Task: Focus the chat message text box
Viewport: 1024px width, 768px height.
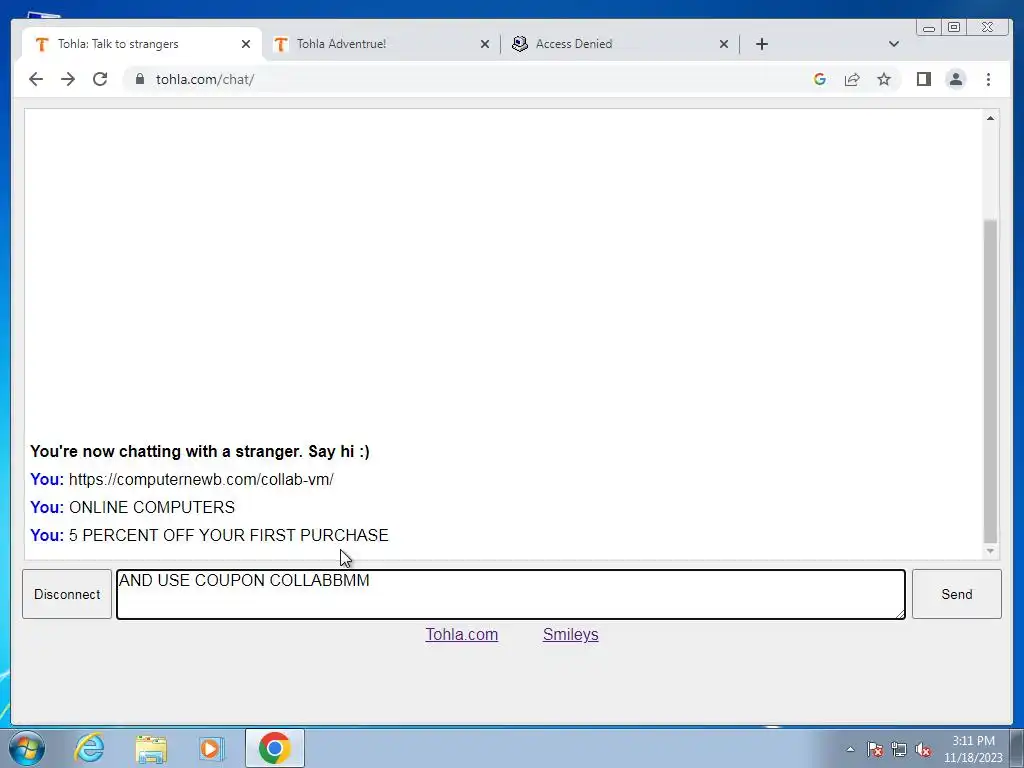Action: 511,594
